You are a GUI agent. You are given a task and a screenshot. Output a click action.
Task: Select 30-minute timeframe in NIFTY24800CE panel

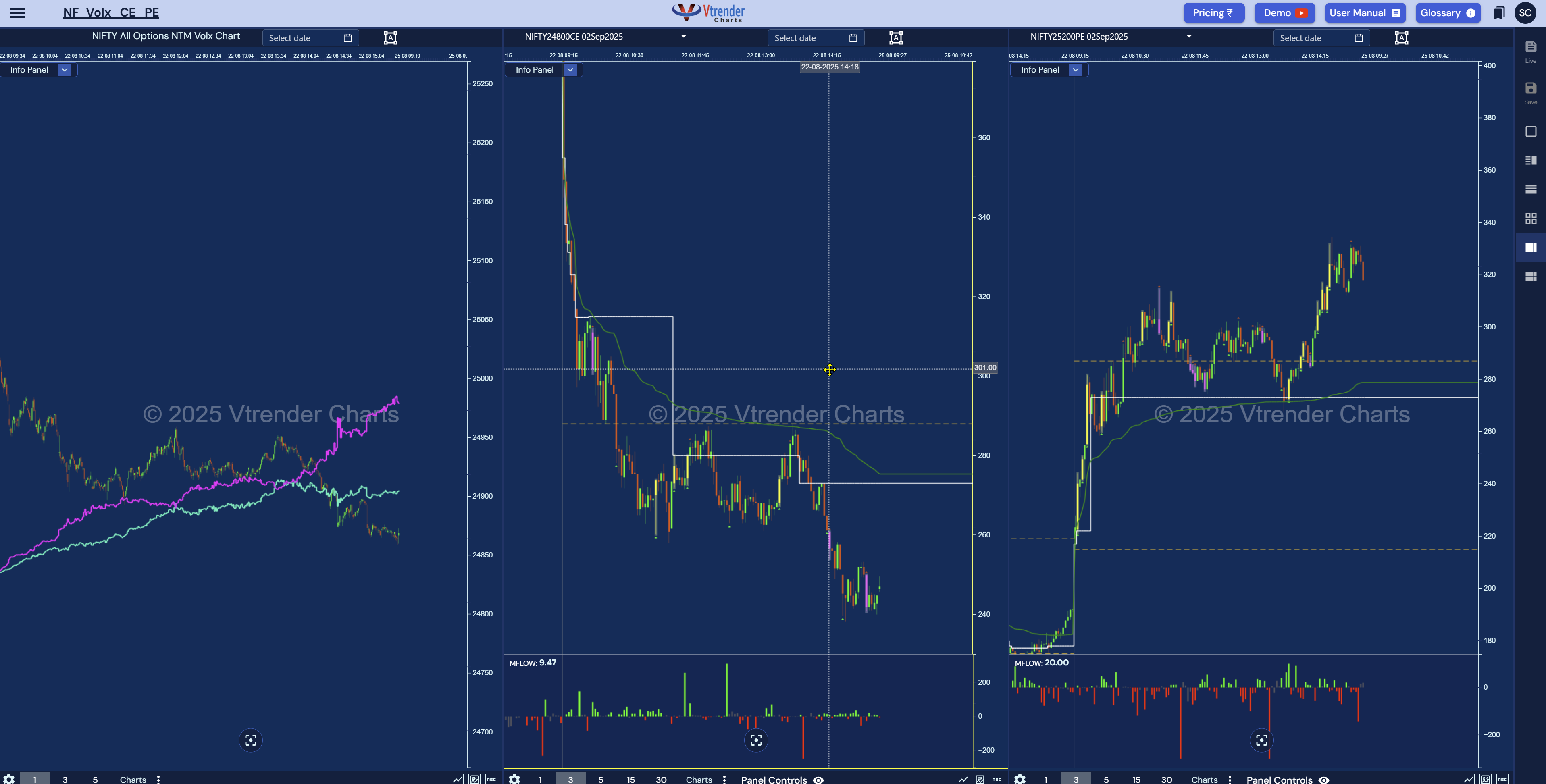661,779
